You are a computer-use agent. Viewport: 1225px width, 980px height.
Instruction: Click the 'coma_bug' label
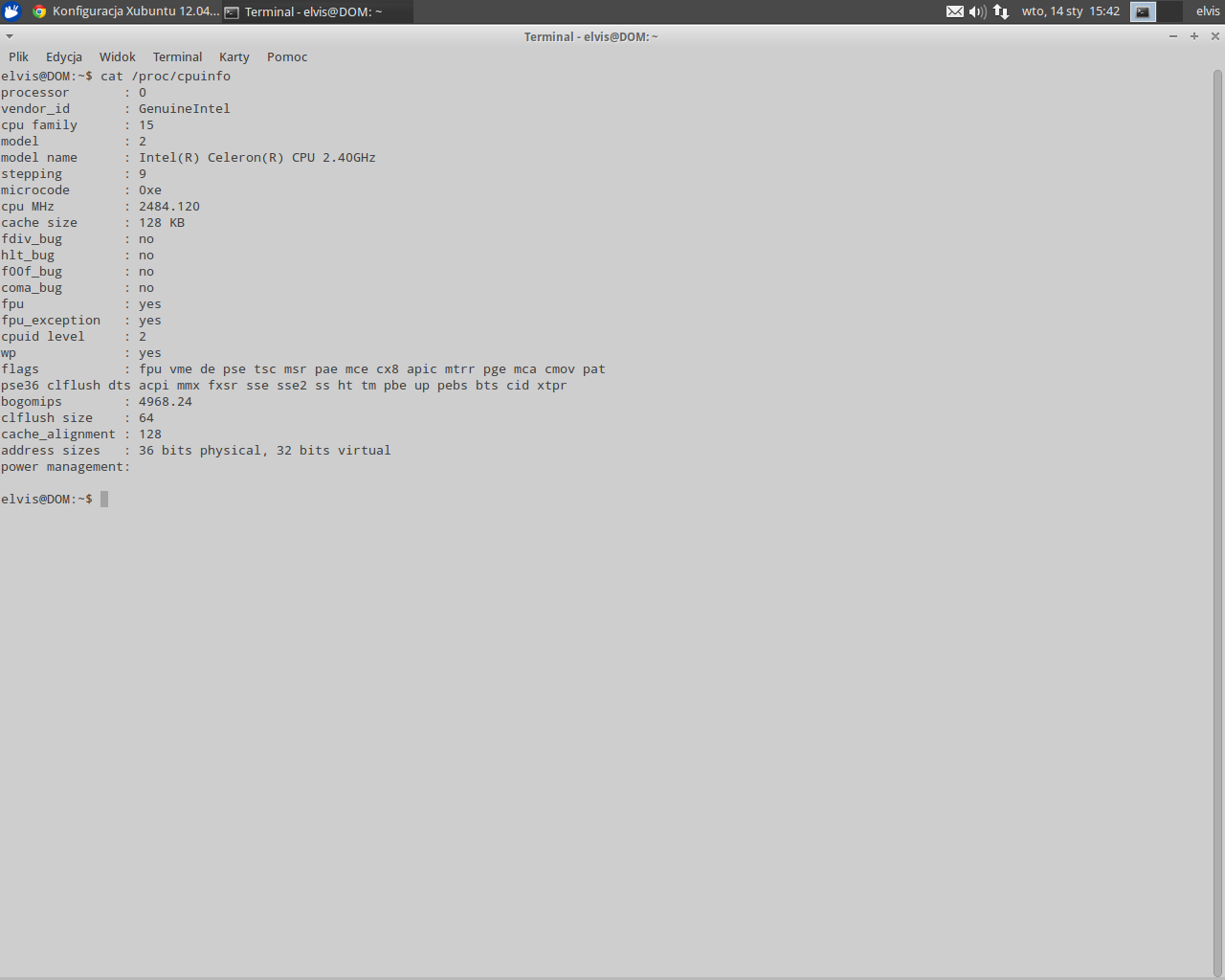32,288
